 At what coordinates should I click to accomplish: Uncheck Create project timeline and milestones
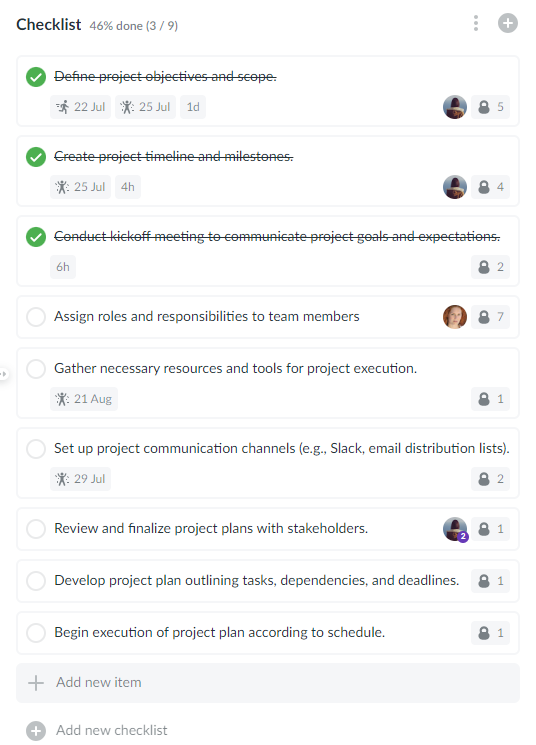36,157
